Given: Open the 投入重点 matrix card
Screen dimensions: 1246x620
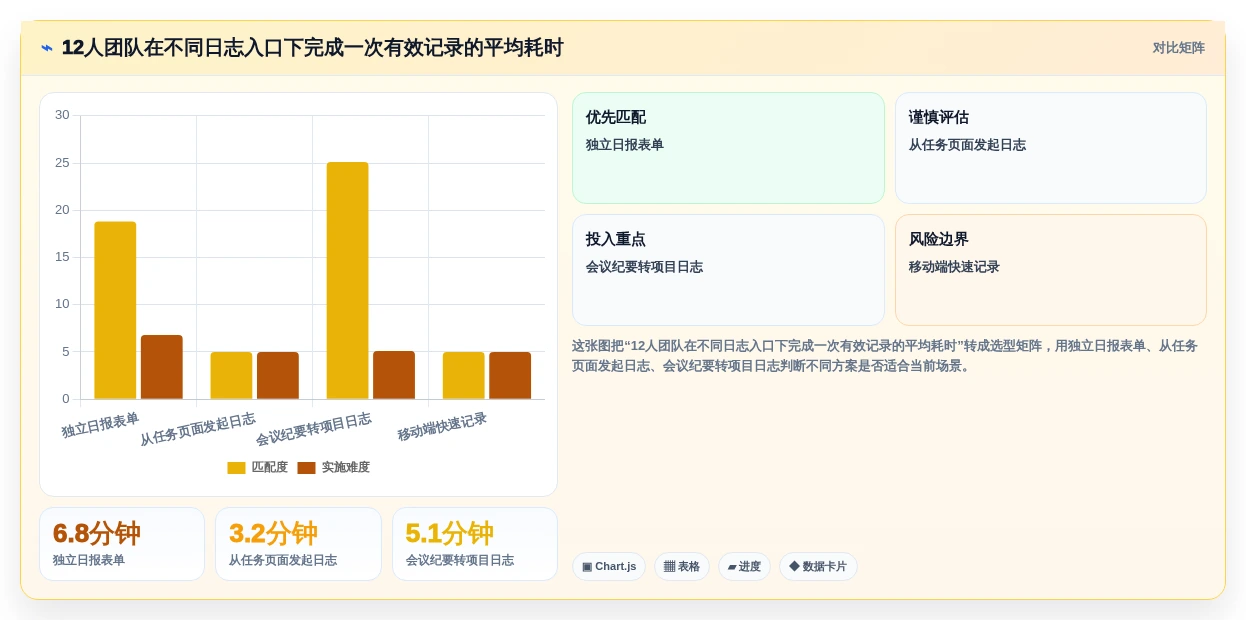Looking at the screenshot, I should [728, 270].
